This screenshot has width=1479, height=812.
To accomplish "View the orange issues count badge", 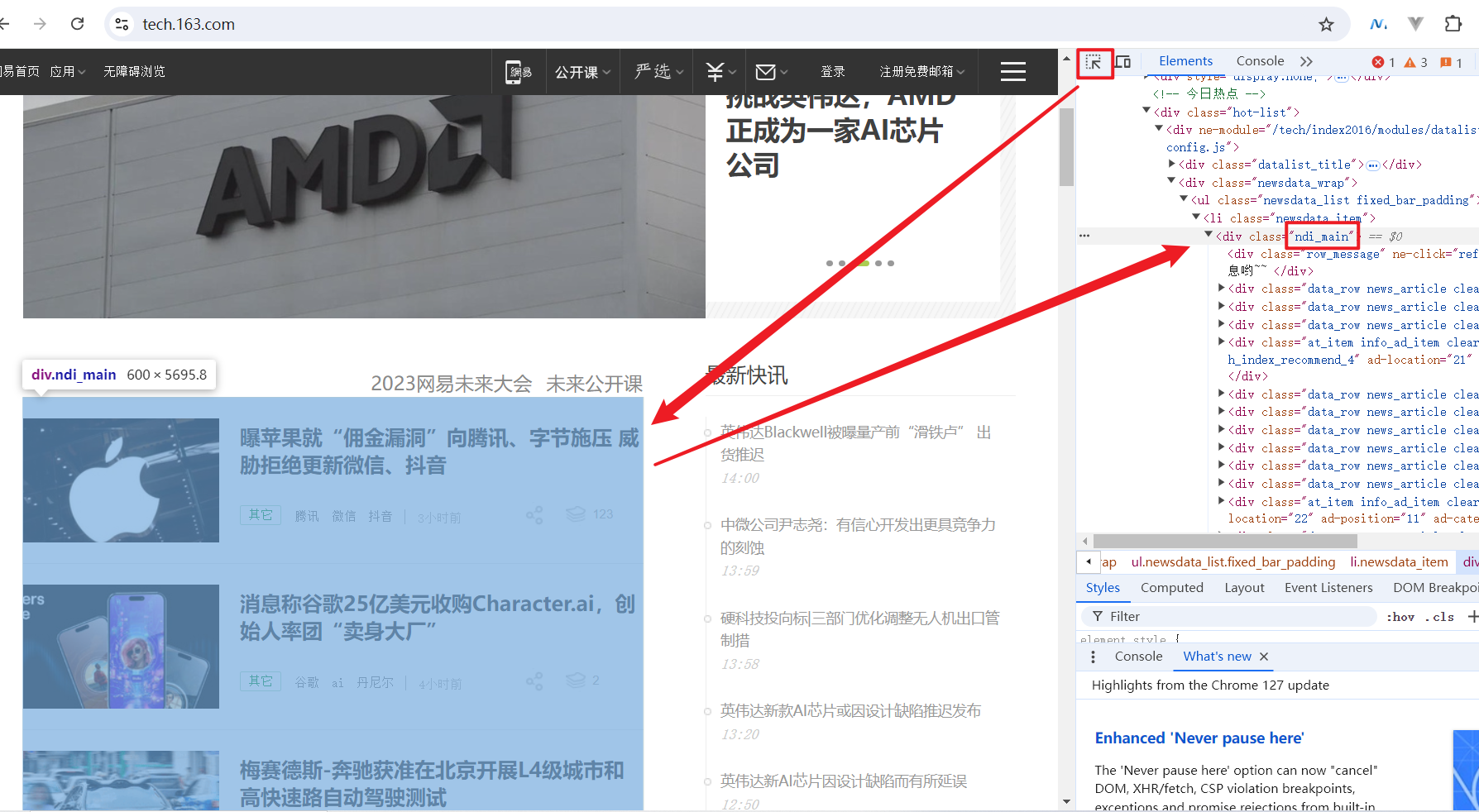I will pyautogui.click(x=1452, y=62).
